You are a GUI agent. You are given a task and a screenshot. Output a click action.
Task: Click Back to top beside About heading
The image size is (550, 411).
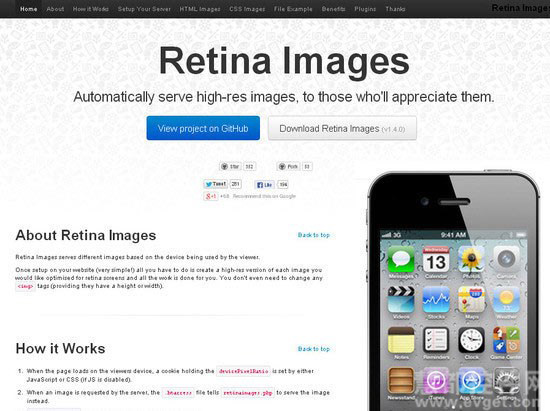click(x=314, y=235)
